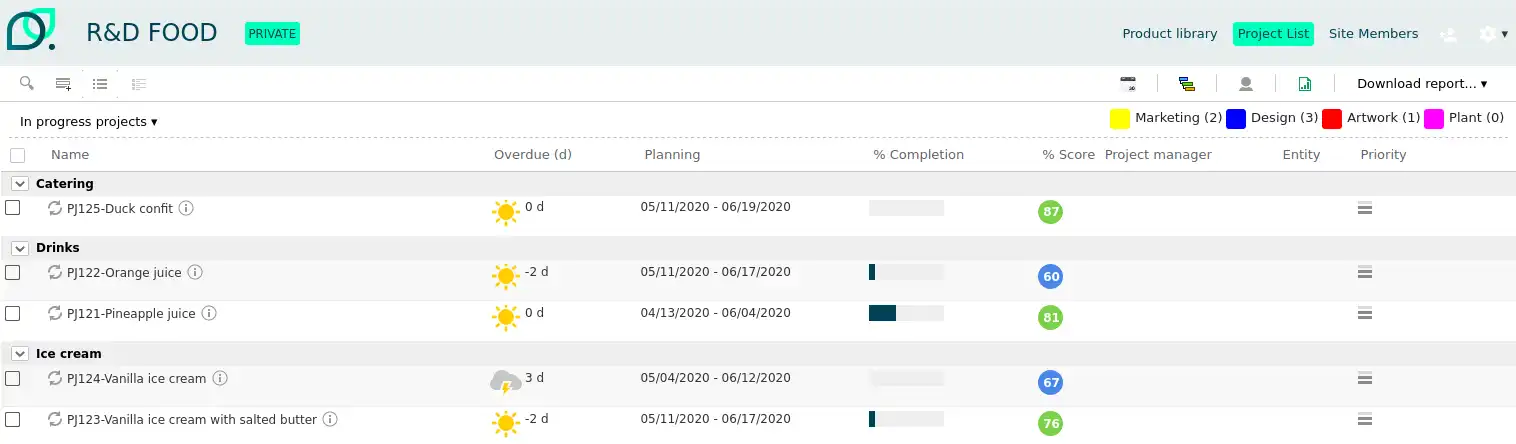Click the green spreadsheet report icon
Image resolution: width=1516 pixels, height=444 pixels.
(x=1305, y=84)
